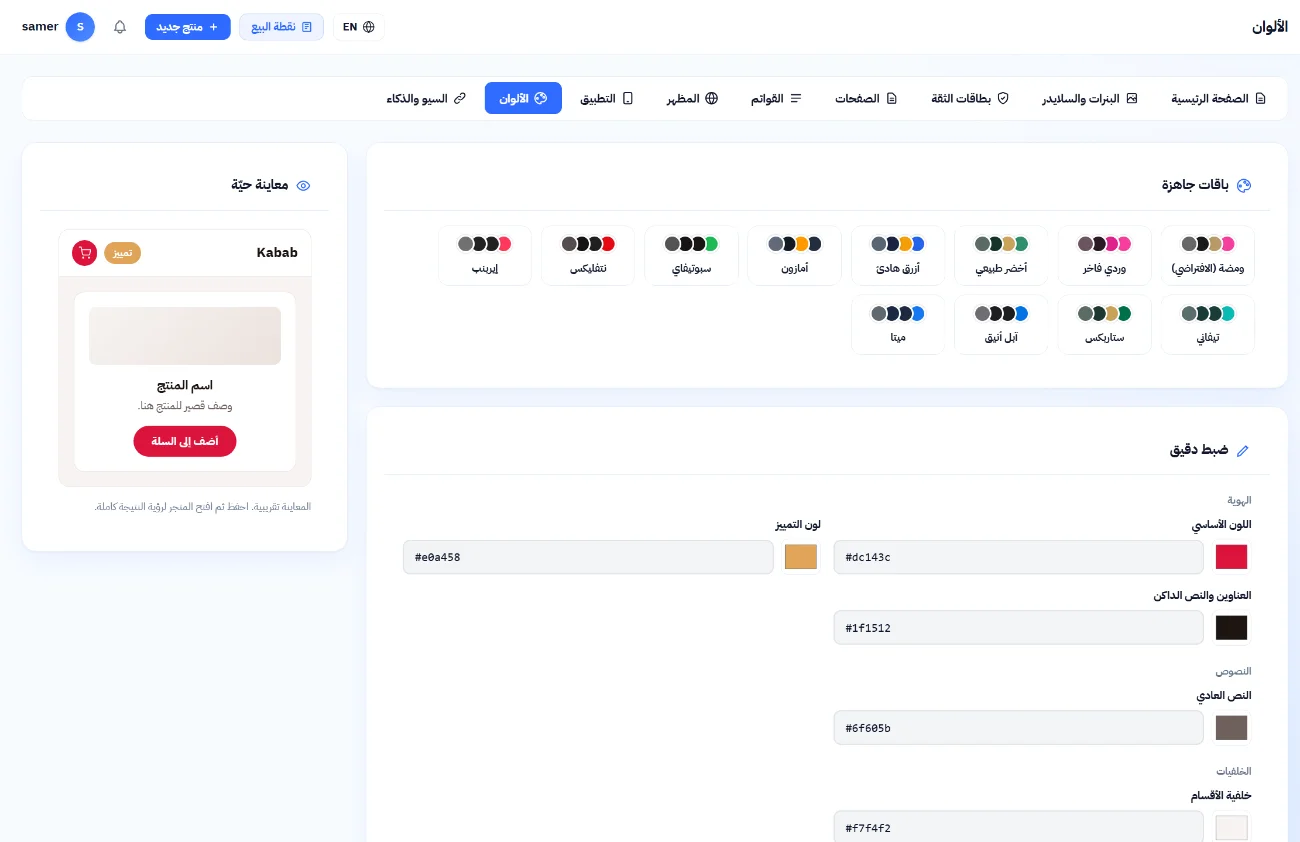1300x842 pixels.
Task: Select the active الألوان tab
Action: (523, 99)
